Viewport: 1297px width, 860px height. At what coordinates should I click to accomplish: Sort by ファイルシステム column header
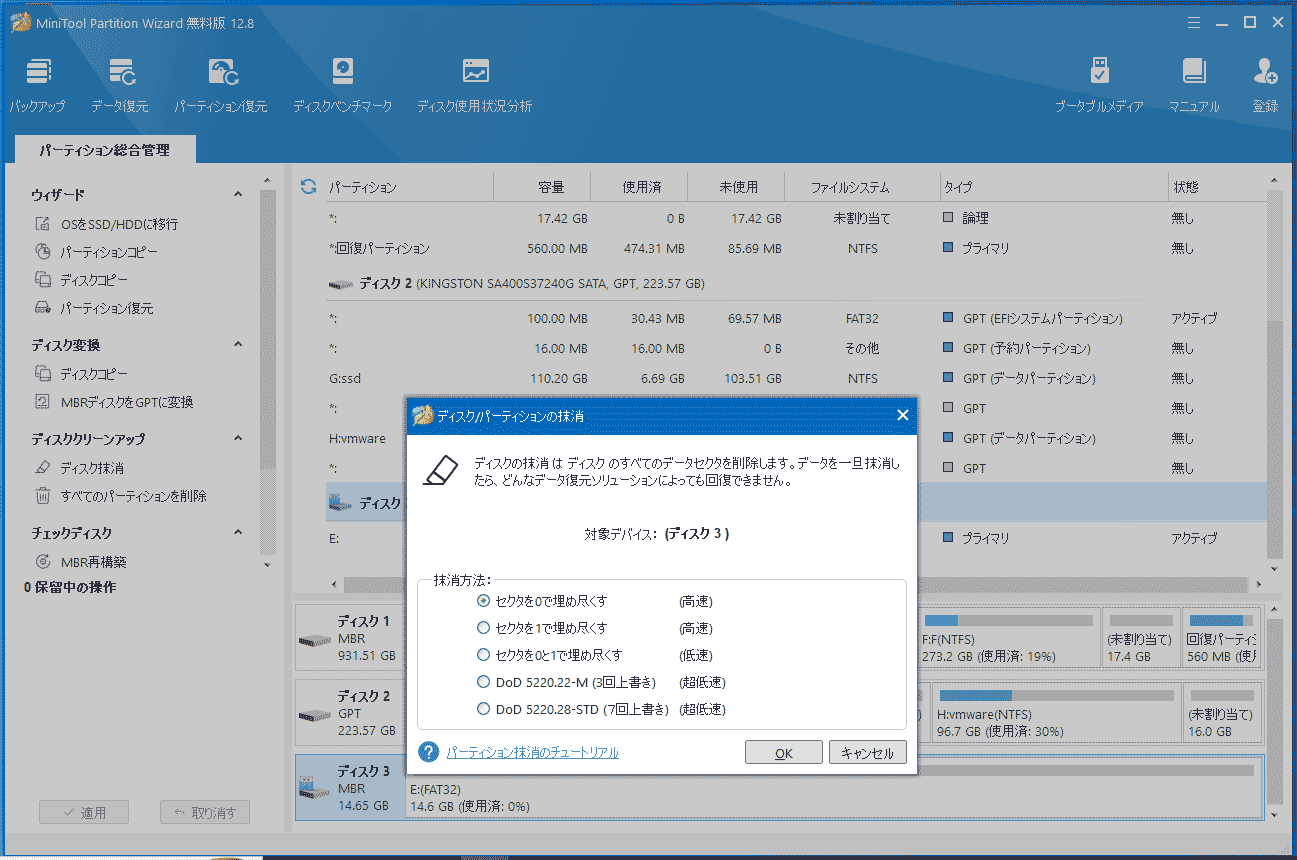[862, 187]
